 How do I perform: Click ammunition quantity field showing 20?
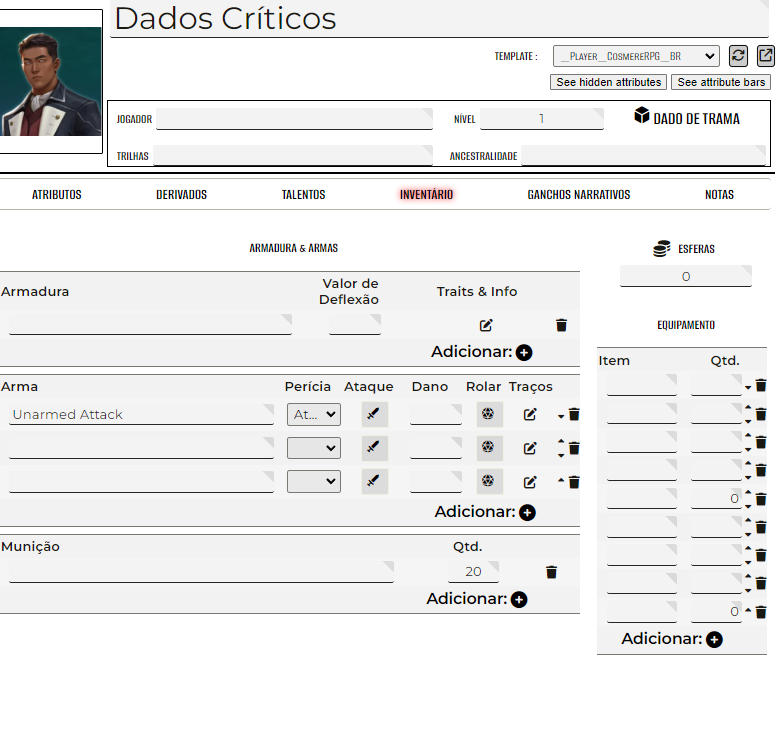tap(473, 572)
